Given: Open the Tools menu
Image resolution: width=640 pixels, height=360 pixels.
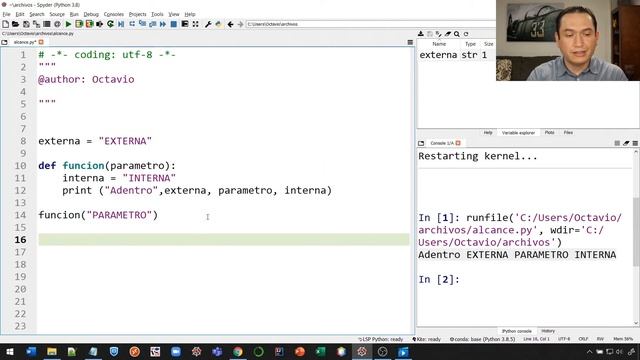Looking at the screenshot, I should coord(157,14).
